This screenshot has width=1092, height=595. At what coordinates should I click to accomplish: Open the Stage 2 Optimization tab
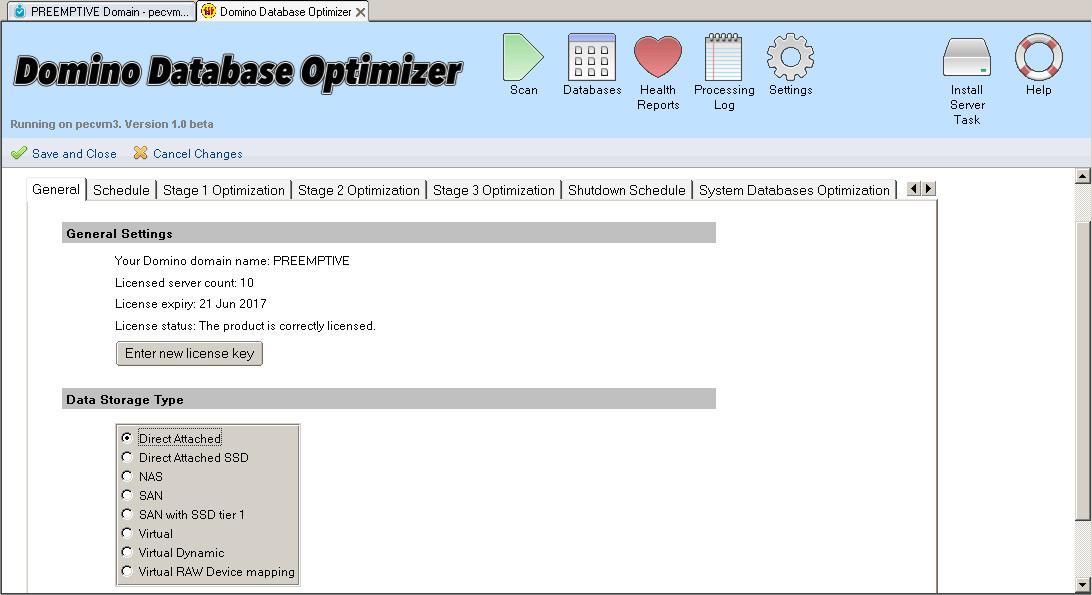[358, 189]
